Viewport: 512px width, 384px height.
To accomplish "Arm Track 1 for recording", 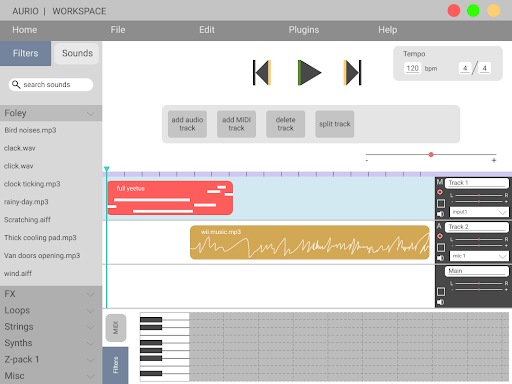I will point(440,192).
